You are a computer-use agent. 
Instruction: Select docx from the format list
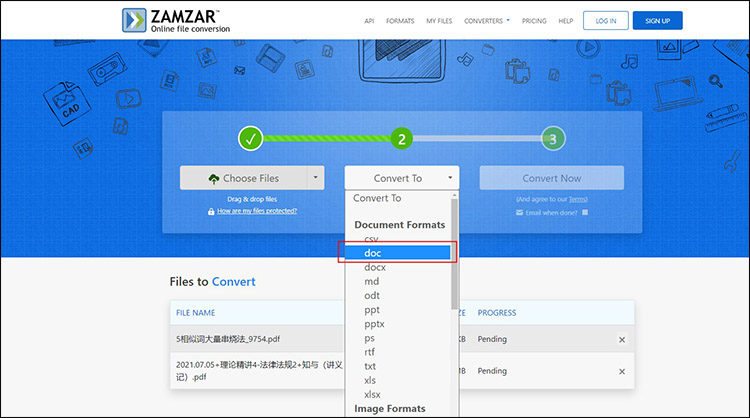click(x=375, y=267)
